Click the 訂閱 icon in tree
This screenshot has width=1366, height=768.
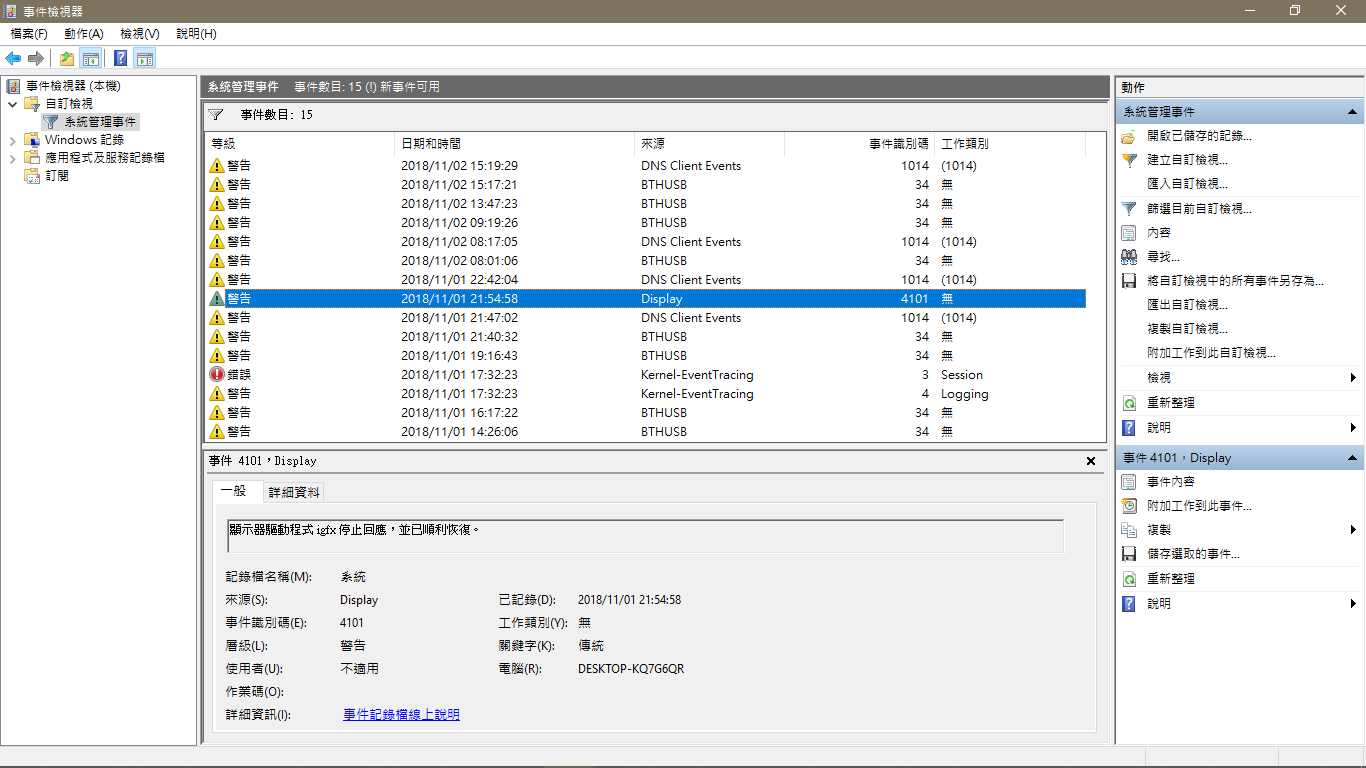pos(33,176)
